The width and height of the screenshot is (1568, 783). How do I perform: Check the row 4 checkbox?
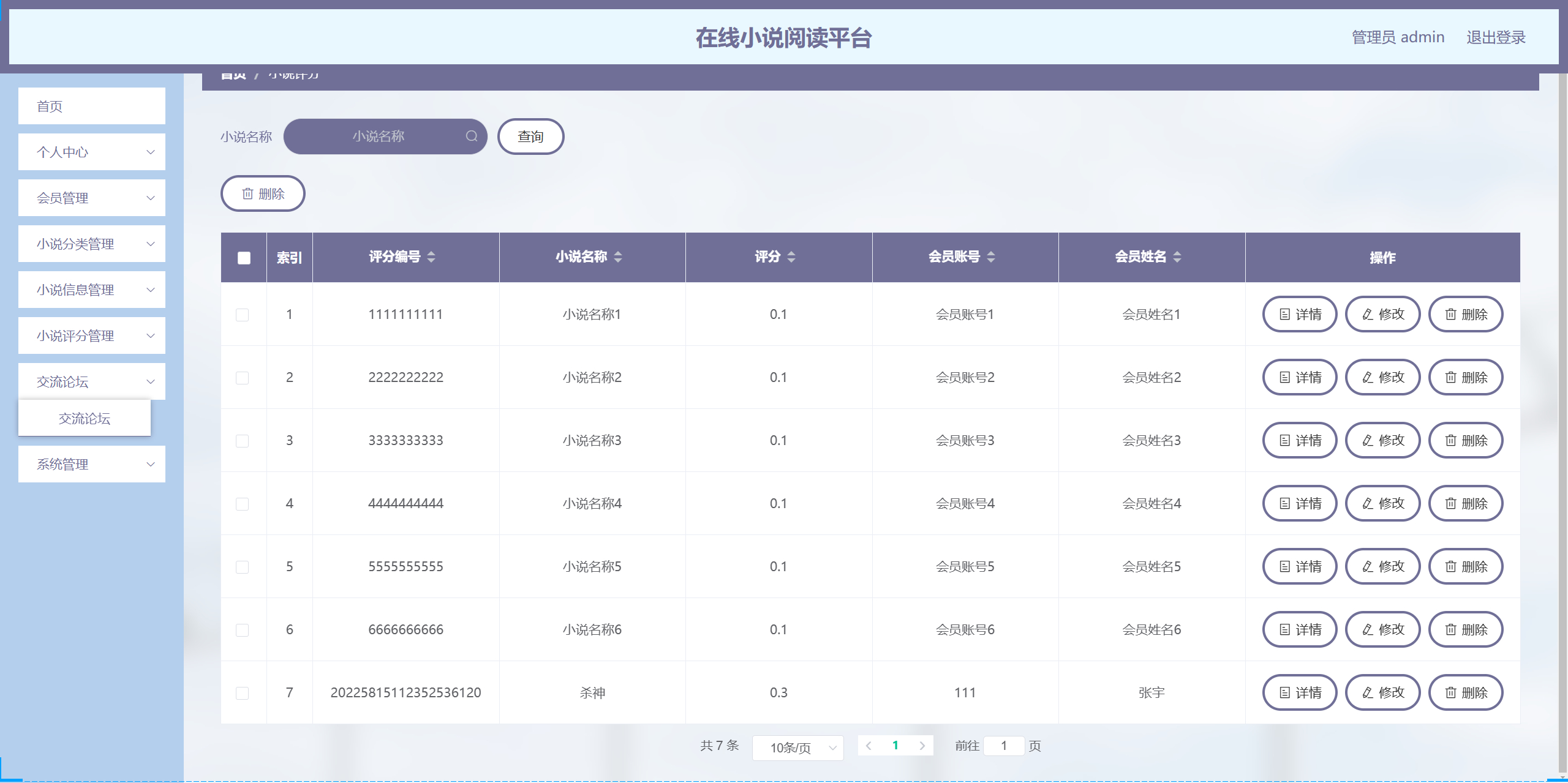click(243, 504)
